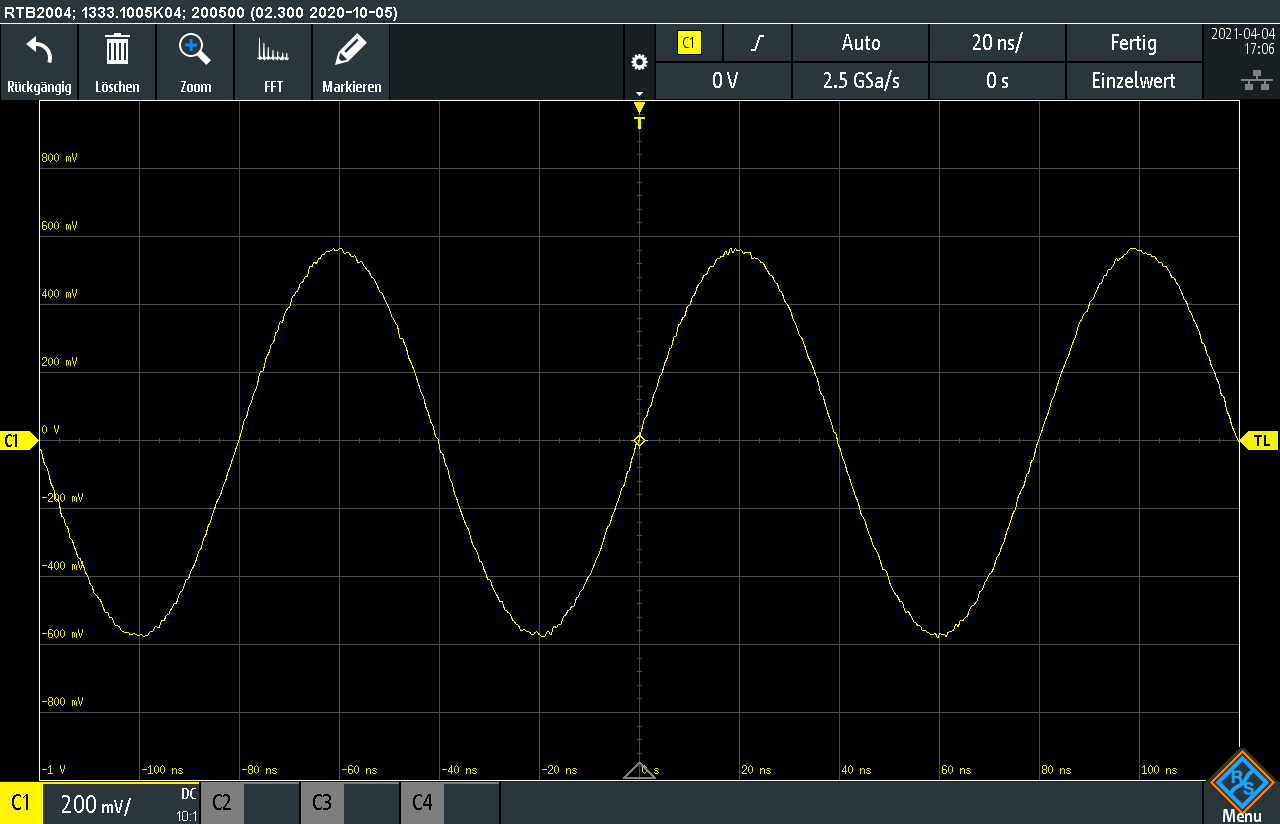Image resolution: width=1280 pixels, height=824 pixels.
Task: Click the 60 ns axis label
Action: pyautogui.click(x=957, y=770)
